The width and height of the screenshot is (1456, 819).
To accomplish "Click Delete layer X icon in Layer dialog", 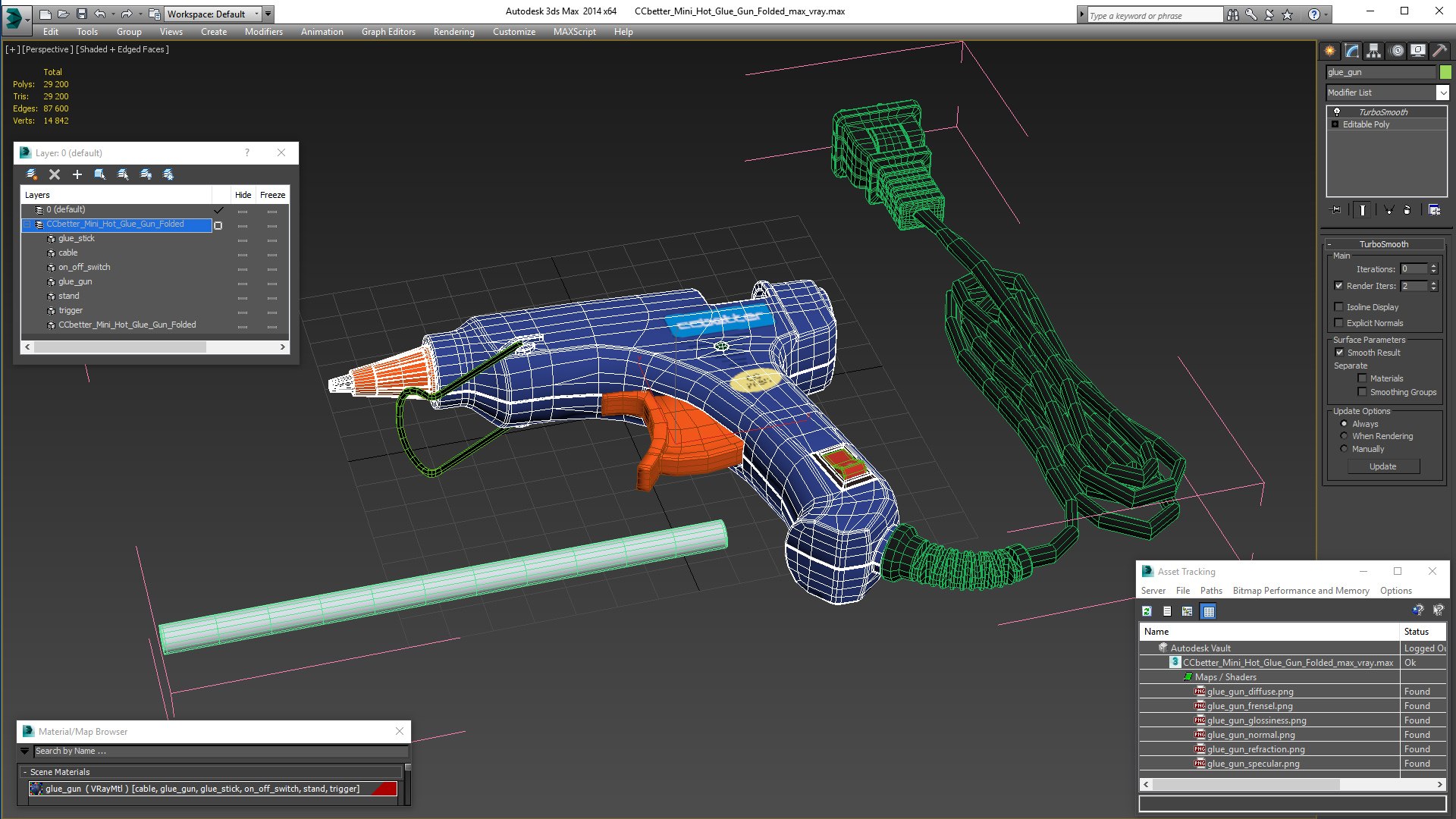I will point(55,174).
